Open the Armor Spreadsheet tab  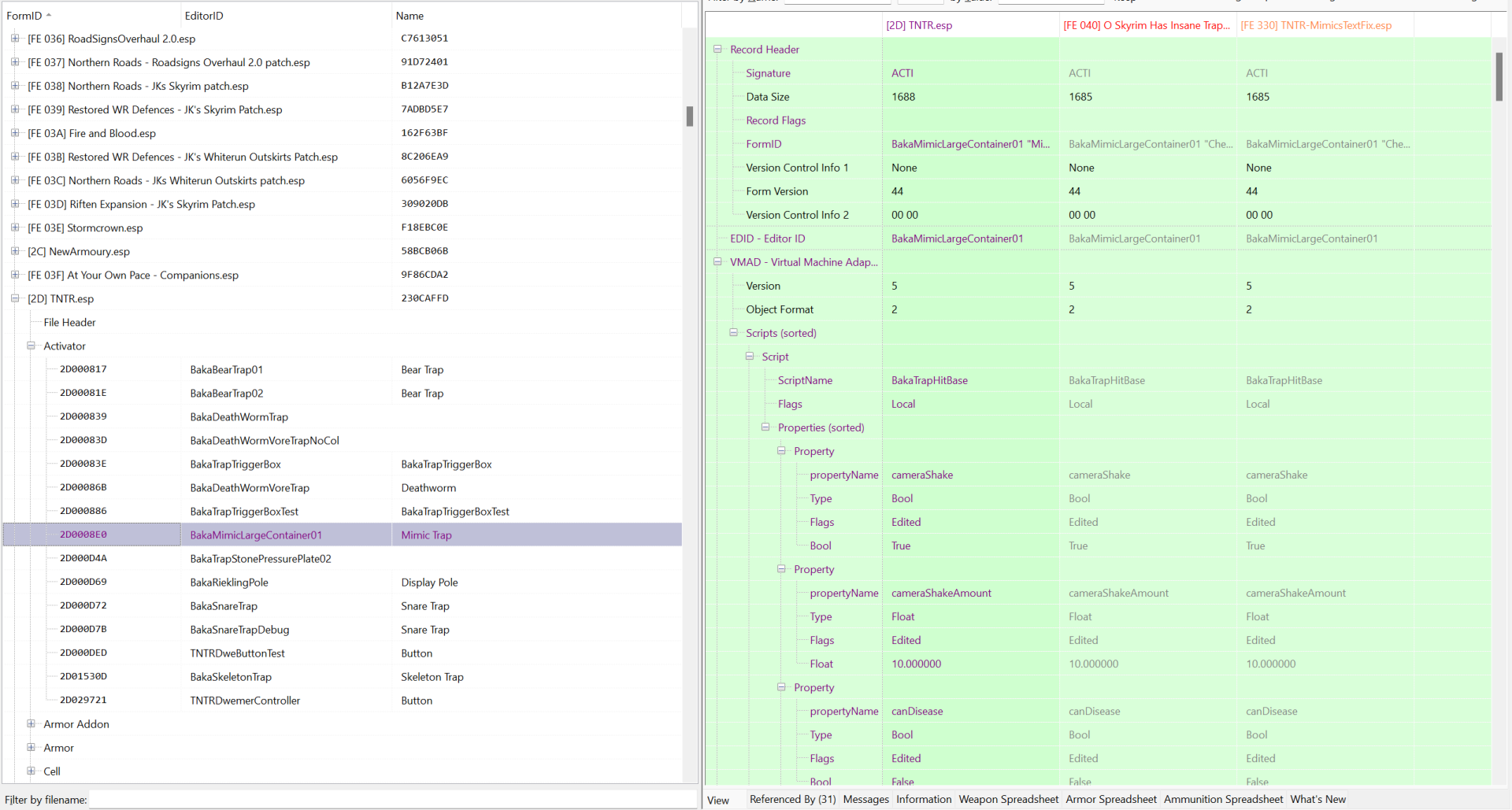coord(1111,799)
